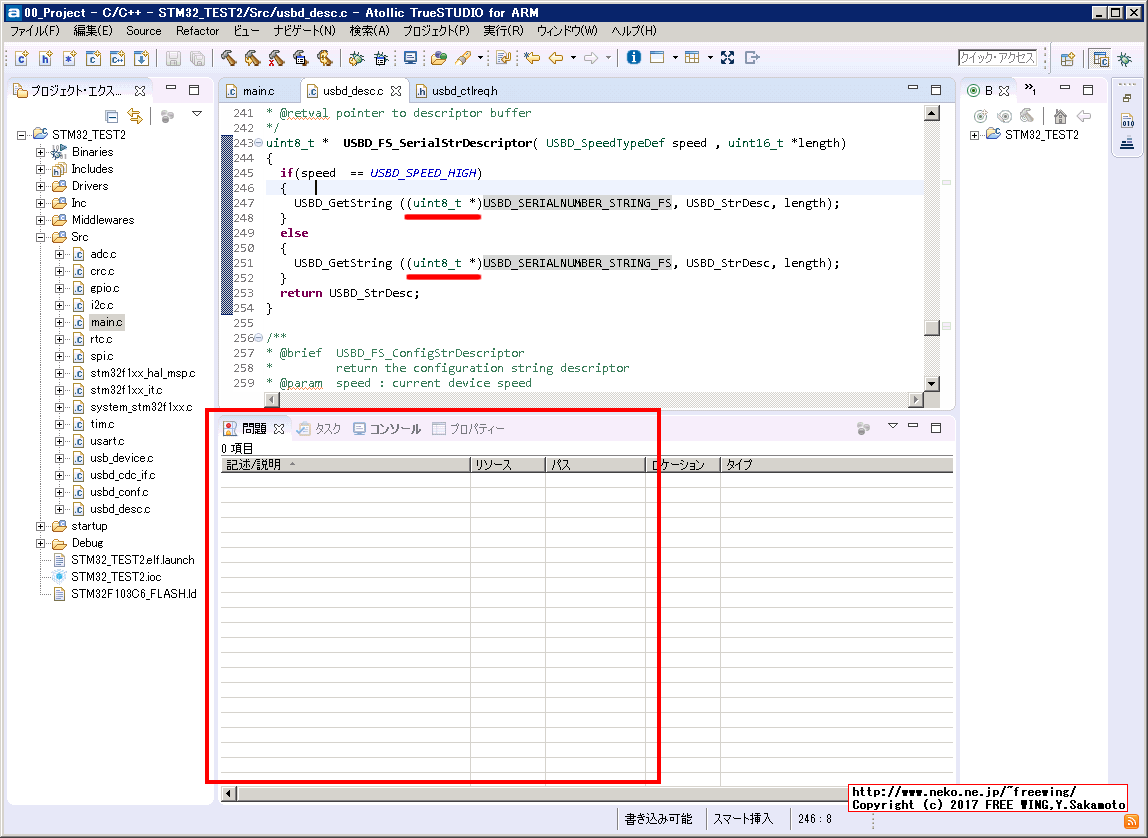Viewport: 1148px width, 838px height.
Task: Toggle C/C++ perspective button at top right
Action: [1100, 58]
